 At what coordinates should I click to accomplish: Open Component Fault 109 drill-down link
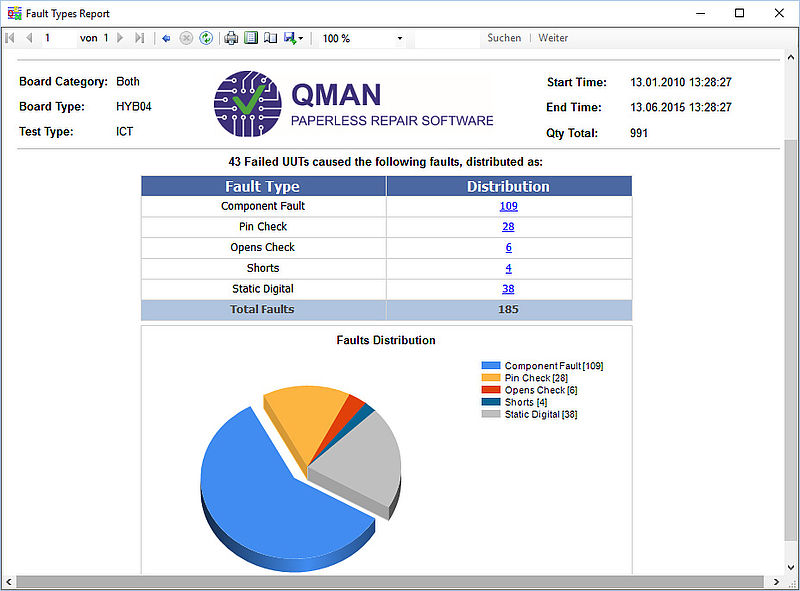509,206
